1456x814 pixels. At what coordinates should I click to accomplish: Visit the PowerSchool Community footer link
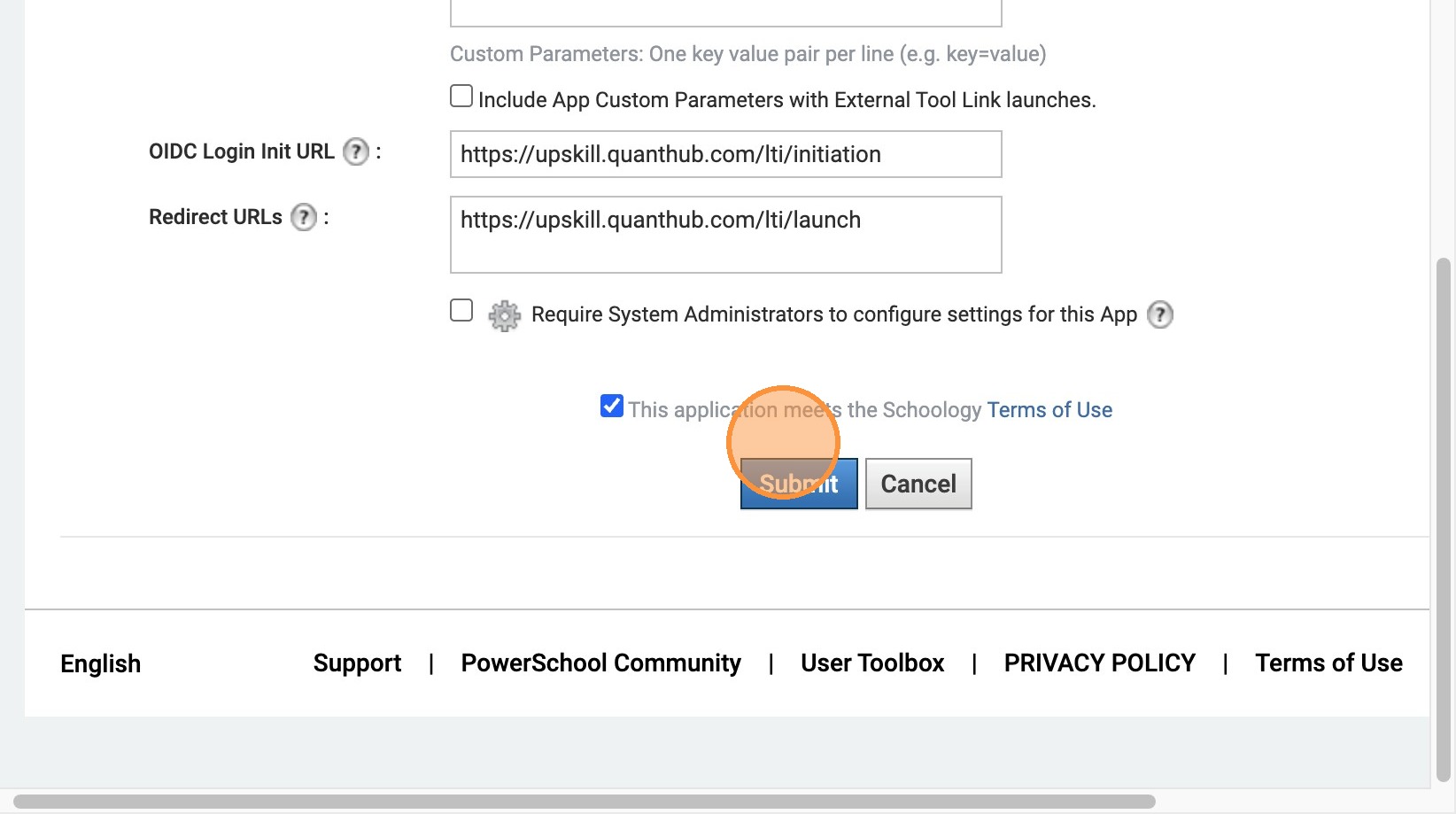(600, 663)
